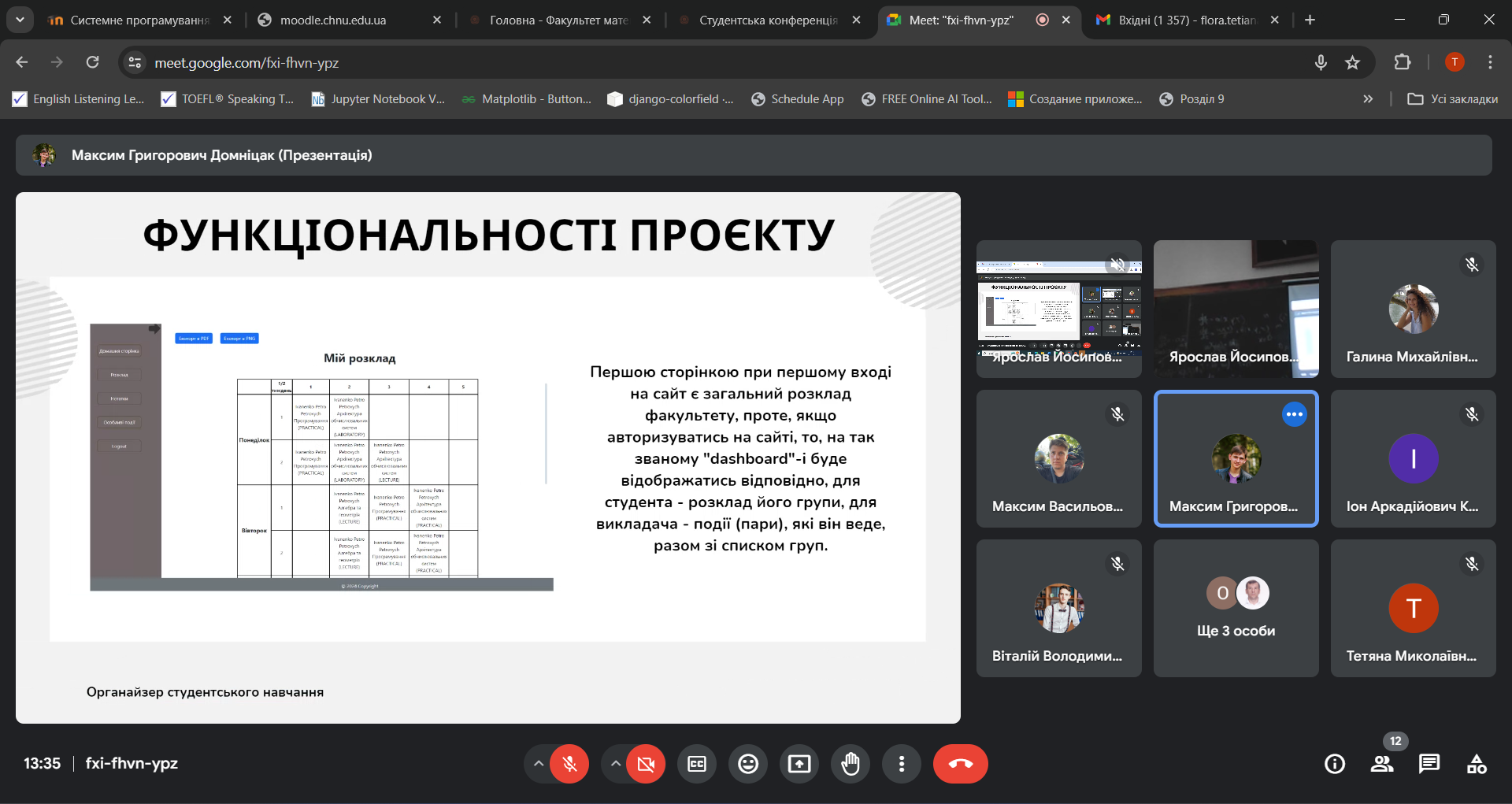Expand the microphone audio settings arrow

[538, 764]
